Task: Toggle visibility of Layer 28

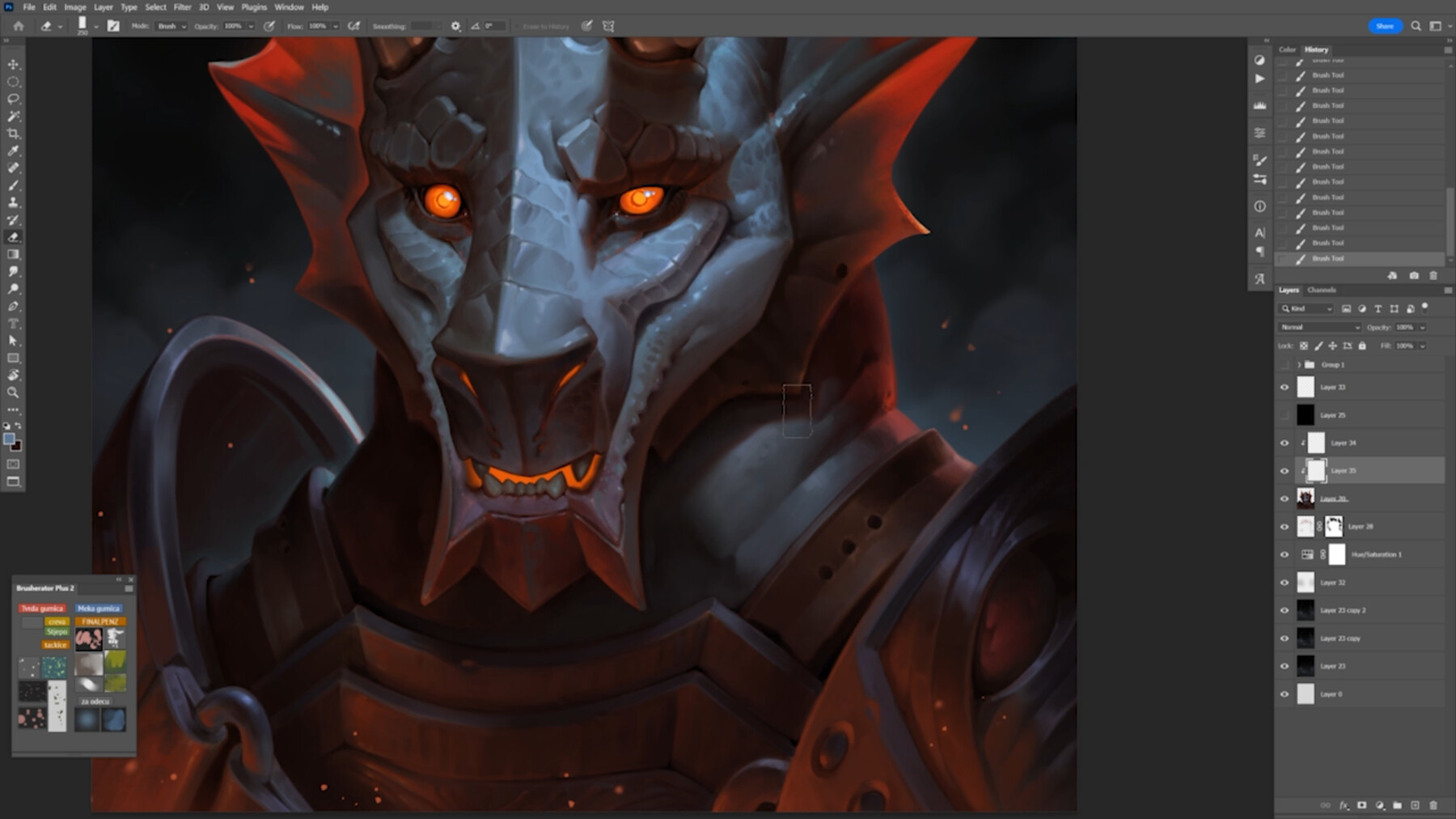Action: click(x=1285, y=526)
